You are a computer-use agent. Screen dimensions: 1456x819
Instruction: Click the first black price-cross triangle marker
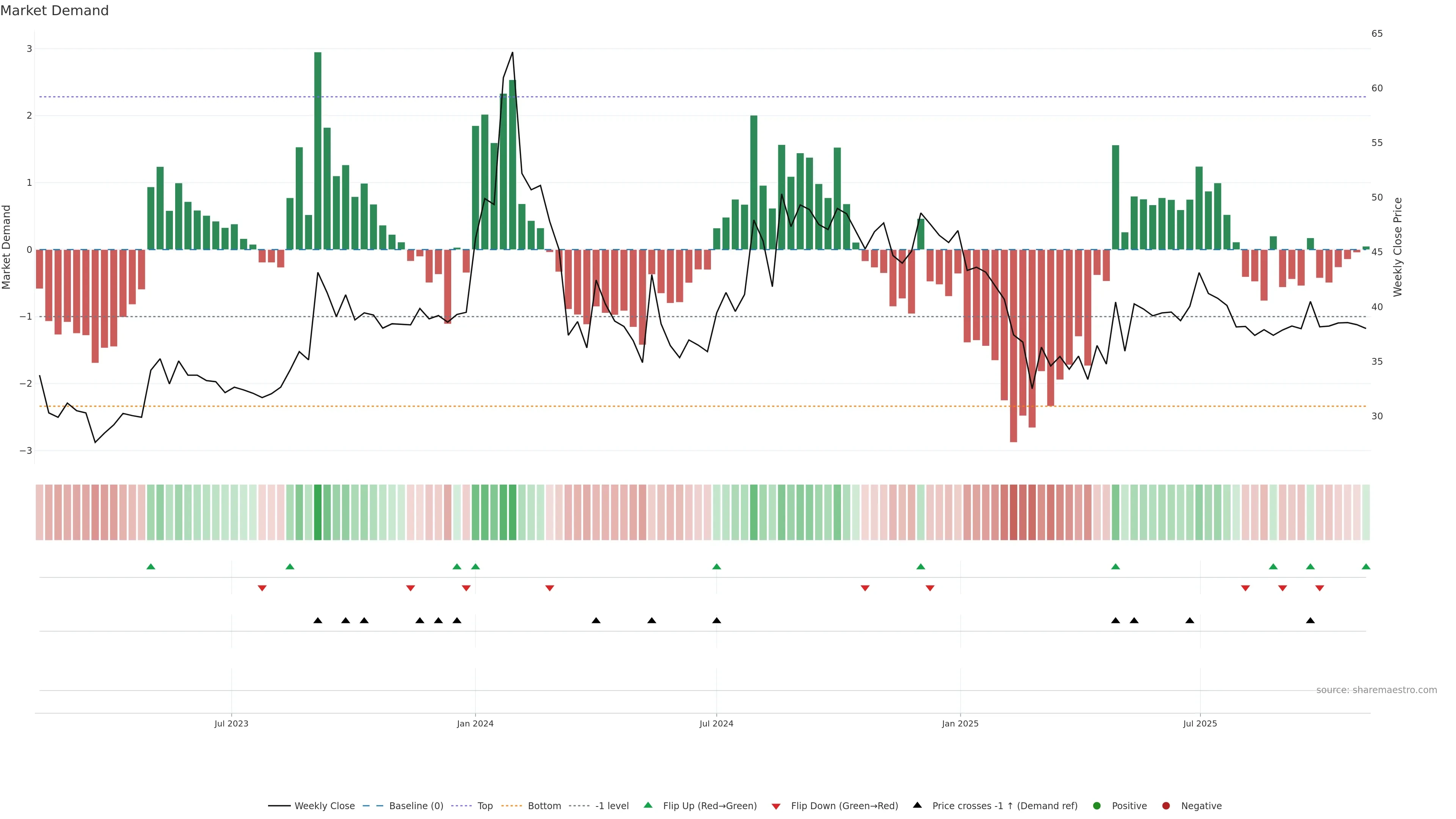pos(318,621)
